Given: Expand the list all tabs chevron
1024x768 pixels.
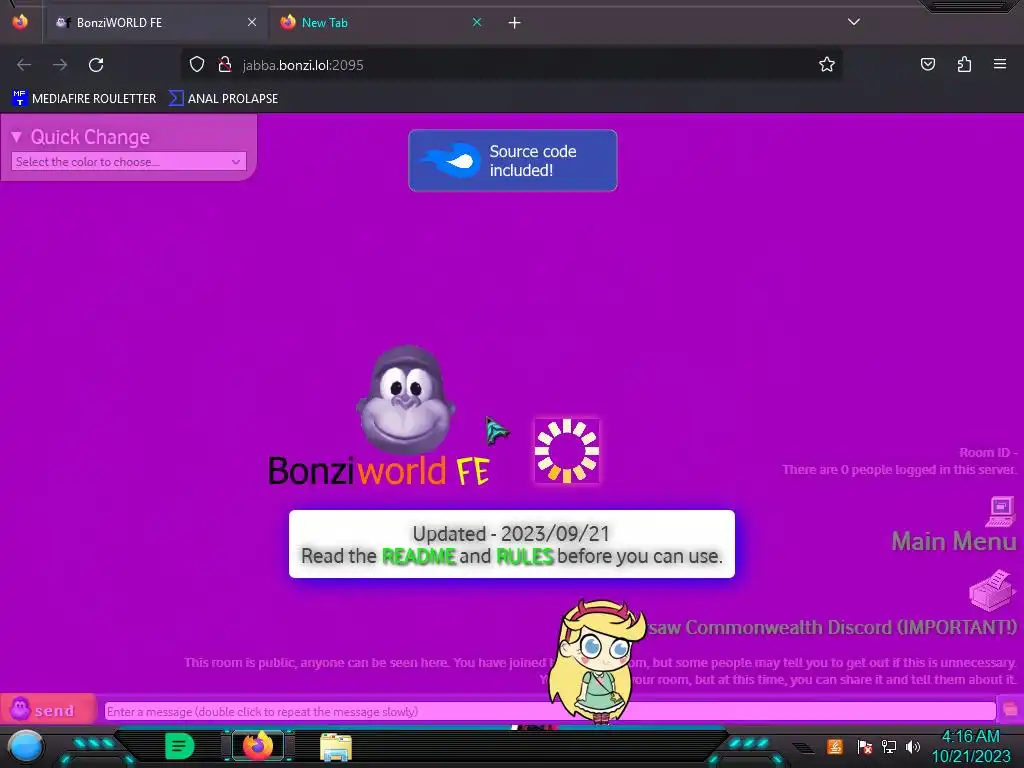Looking at the screenshot, I should [x=854, y=22].
